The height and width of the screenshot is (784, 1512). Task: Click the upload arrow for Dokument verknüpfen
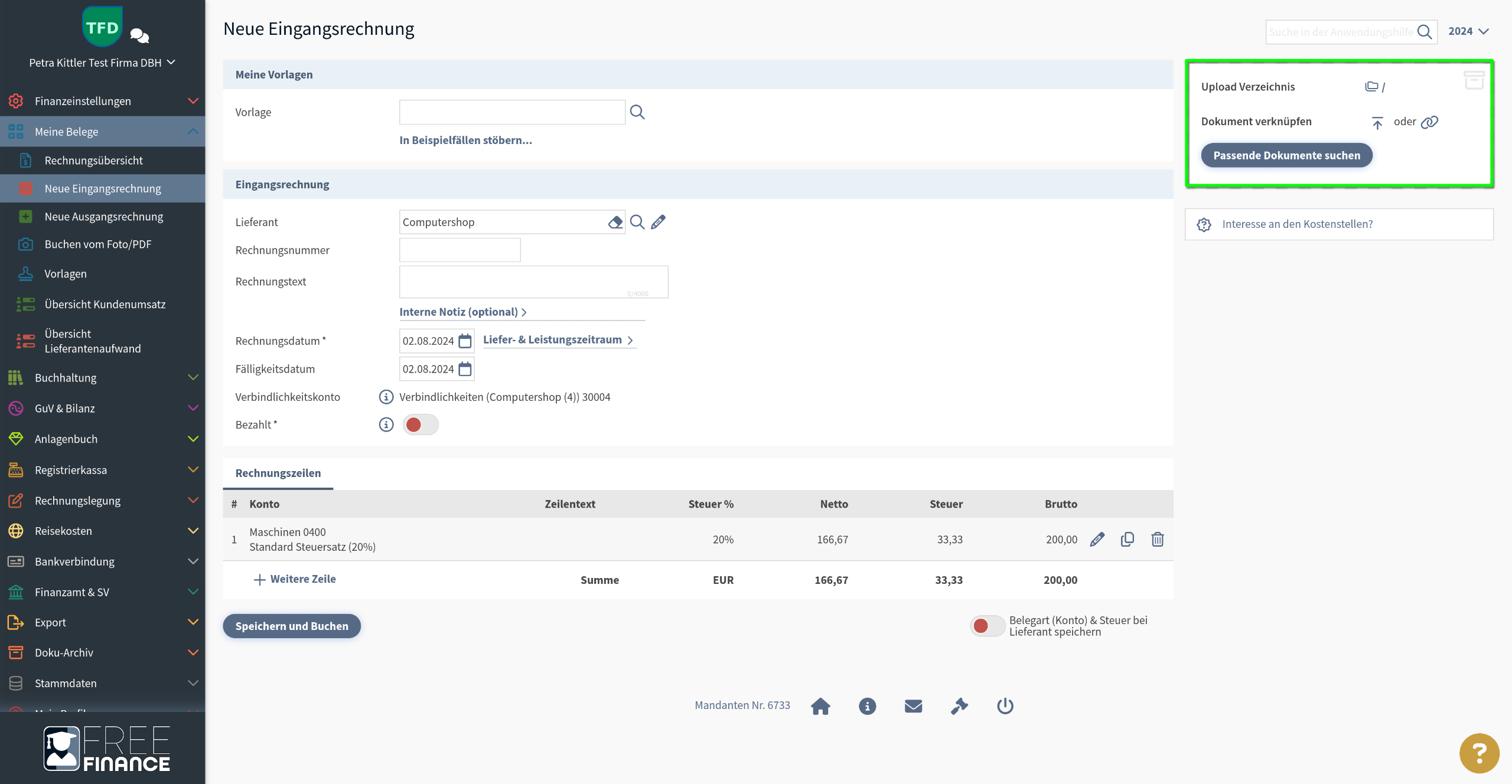pyautogui.click(x=1377, y=122)
